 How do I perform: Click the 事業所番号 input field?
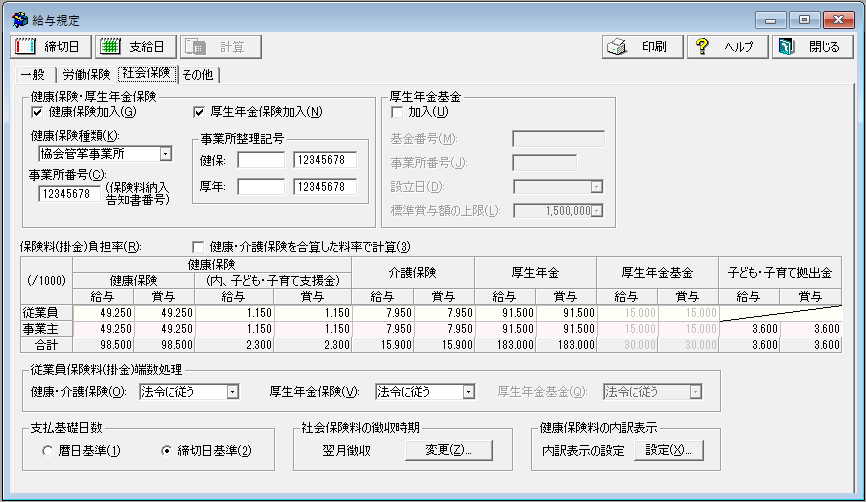(x=70, y=194)
